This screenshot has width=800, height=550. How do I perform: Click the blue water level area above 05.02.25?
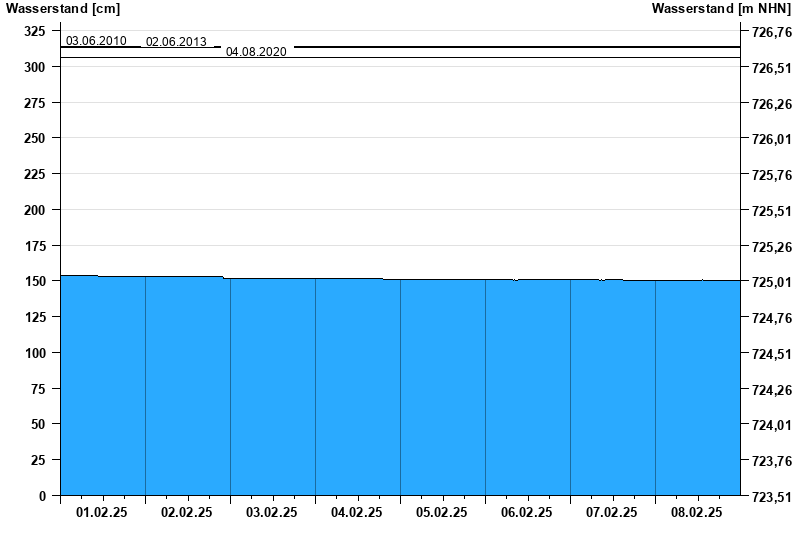click(442, 388)
